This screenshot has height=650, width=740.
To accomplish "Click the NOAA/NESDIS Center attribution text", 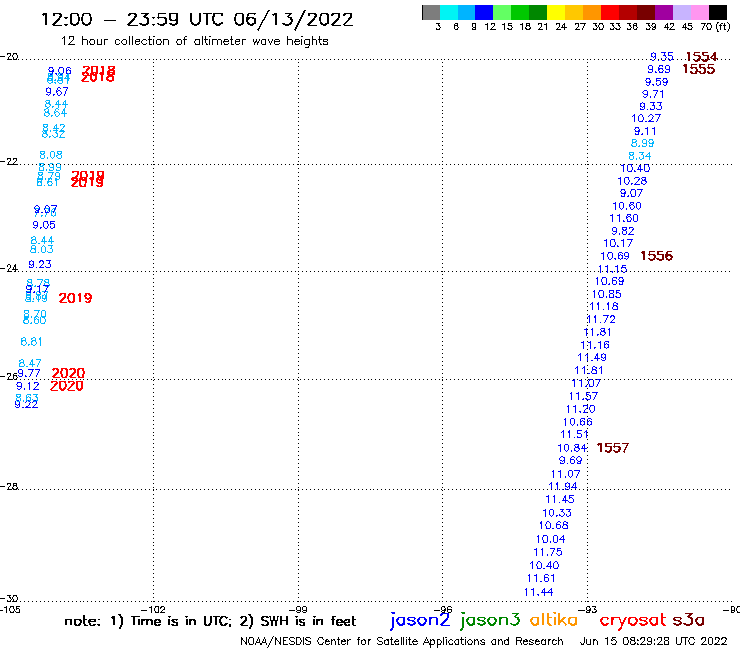I will 402,641.
